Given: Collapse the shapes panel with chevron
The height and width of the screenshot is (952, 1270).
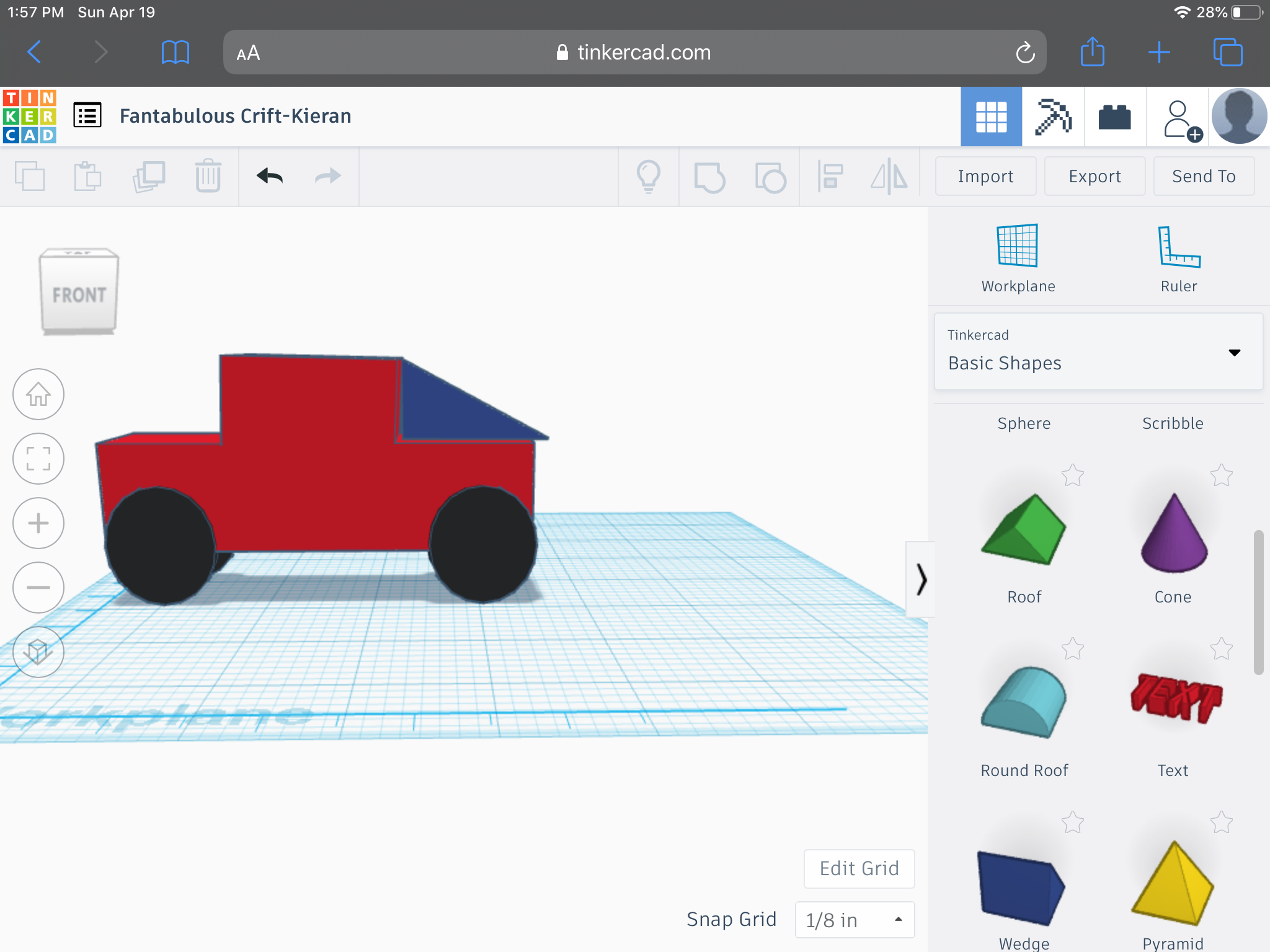Looking at the screenshot, I should pyautogui.click(x=921, y=580).
